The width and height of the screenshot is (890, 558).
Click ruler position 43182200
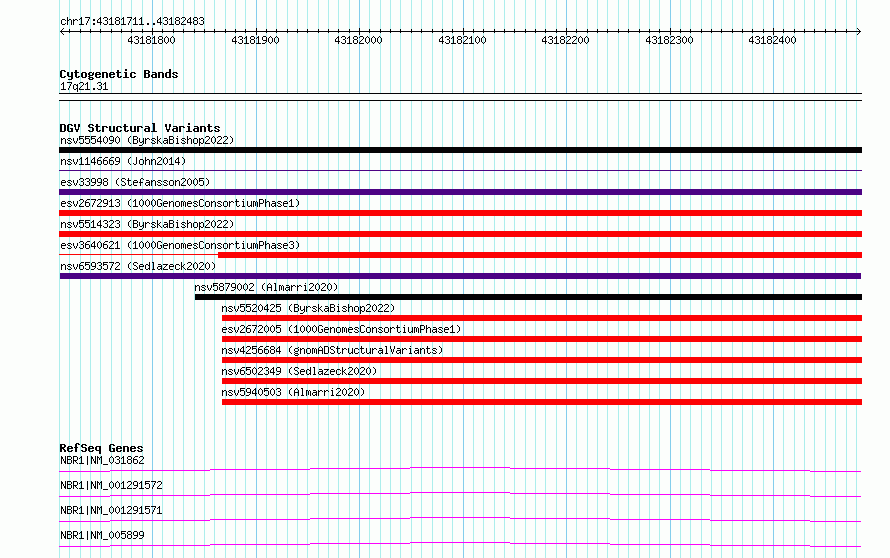click(565, 40)
